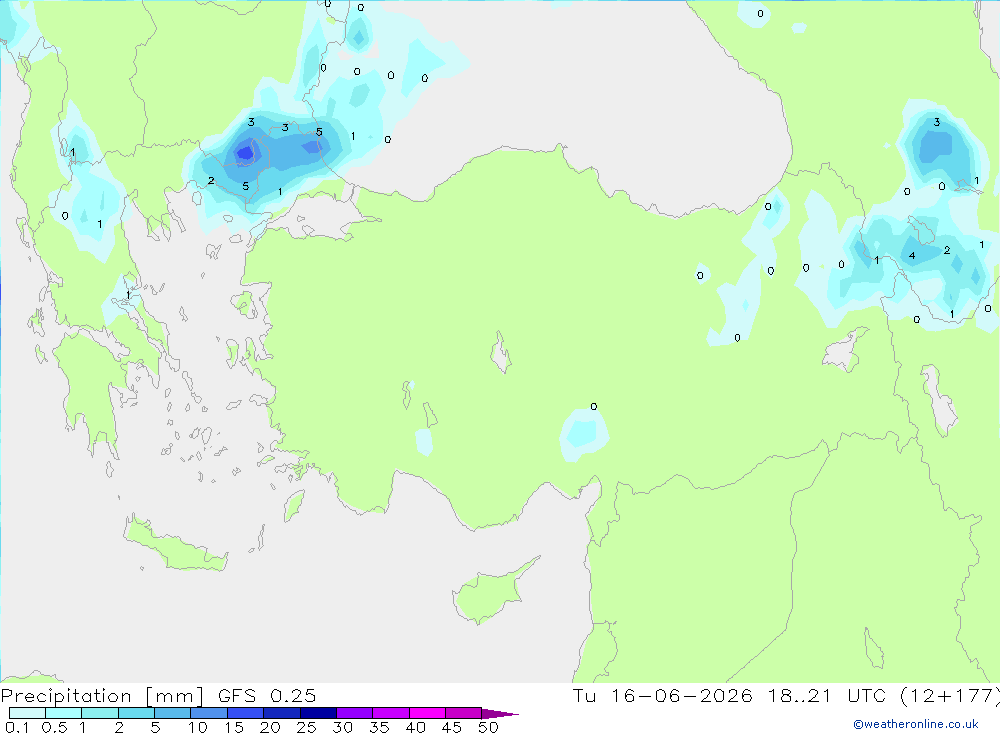Image resolution: width=1000 pixels, height=733 pixels.
Task: Click the '35' legend scale label
Action: pyautogui.click(x=379, y=727)
